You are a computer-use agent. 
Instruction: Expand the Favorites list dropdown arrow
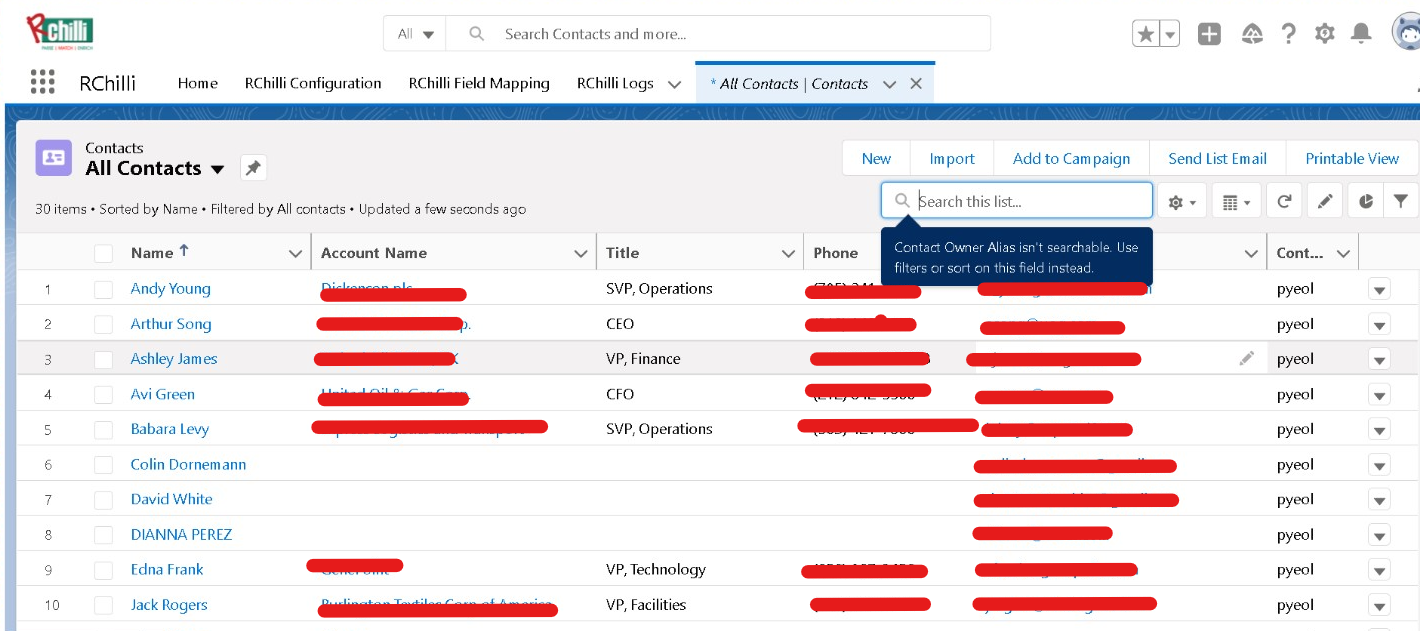(1171, 34)
